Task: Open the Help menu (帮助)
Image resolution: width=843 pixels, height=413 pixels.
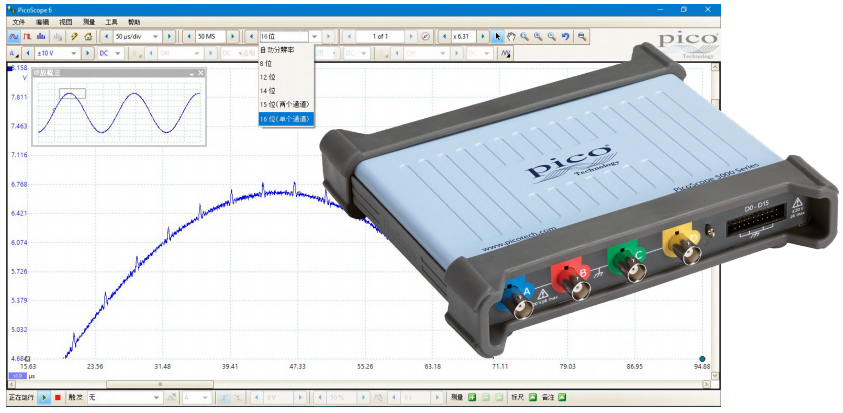Action: coord(134,22)
